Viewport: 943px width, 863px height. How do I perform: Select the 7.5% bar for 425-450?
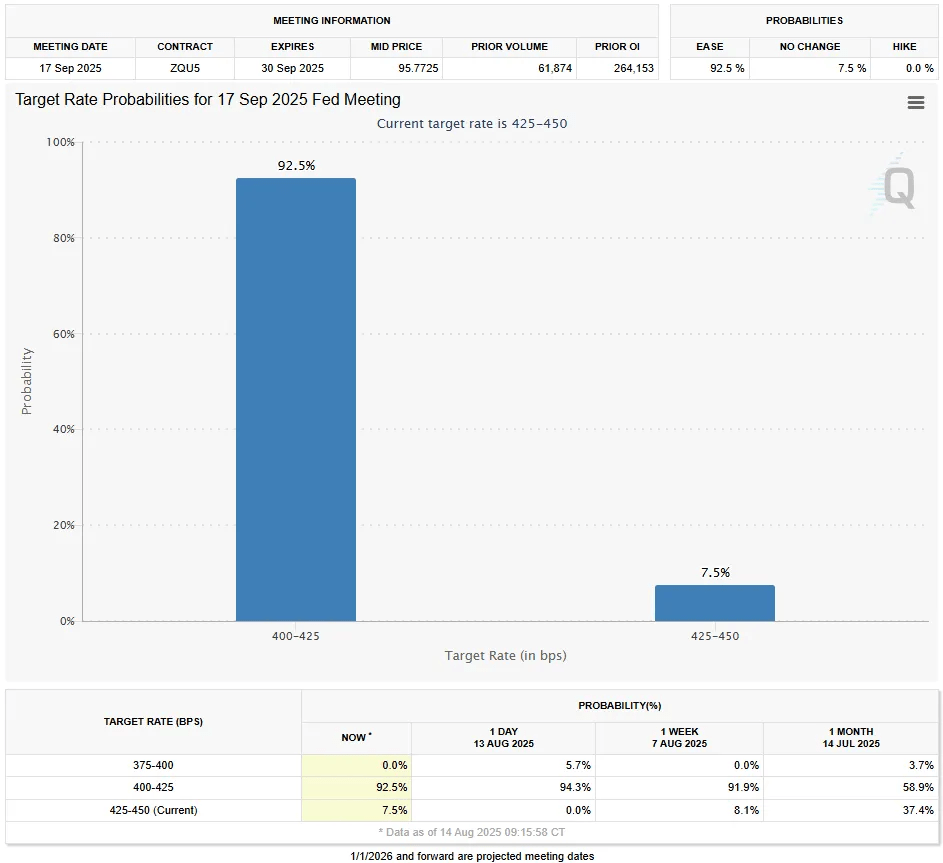click(x=714, y=602)
